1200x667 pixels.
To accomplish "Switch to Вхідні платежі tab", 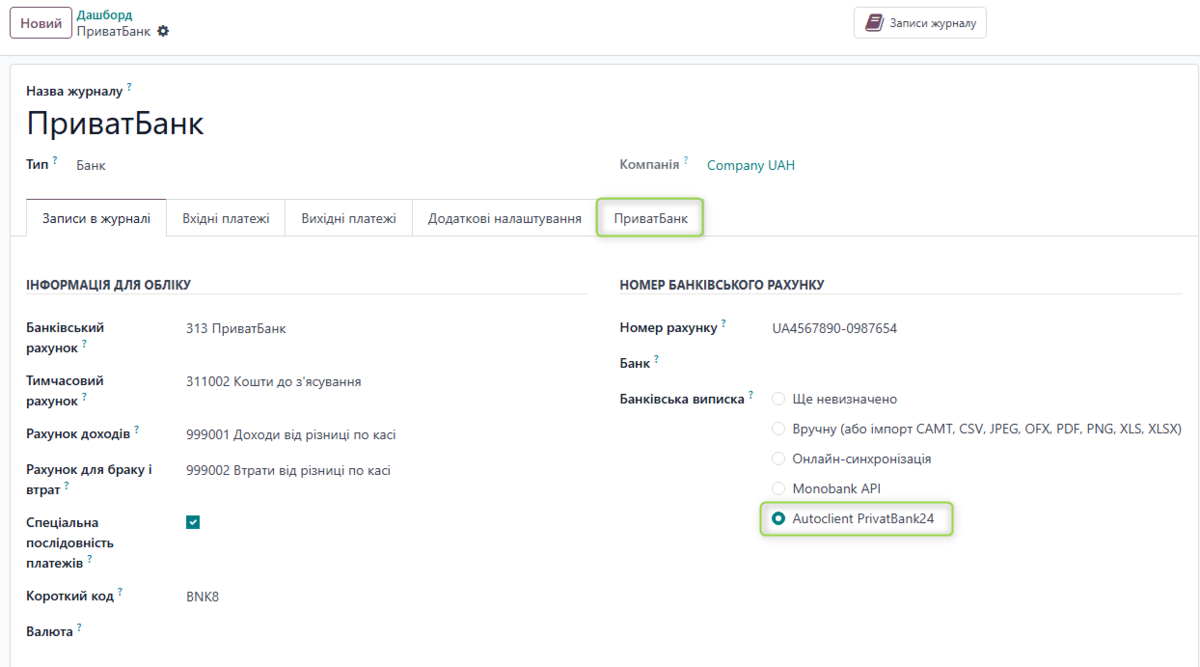I will 226,218.
